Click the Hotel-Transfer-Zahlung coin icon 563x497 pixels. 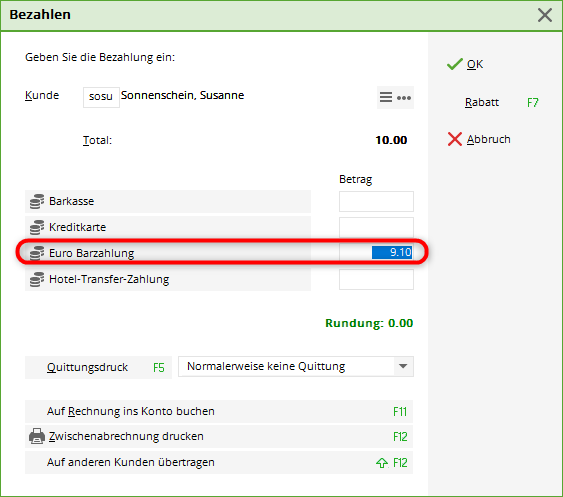click(x=37, y=279)
